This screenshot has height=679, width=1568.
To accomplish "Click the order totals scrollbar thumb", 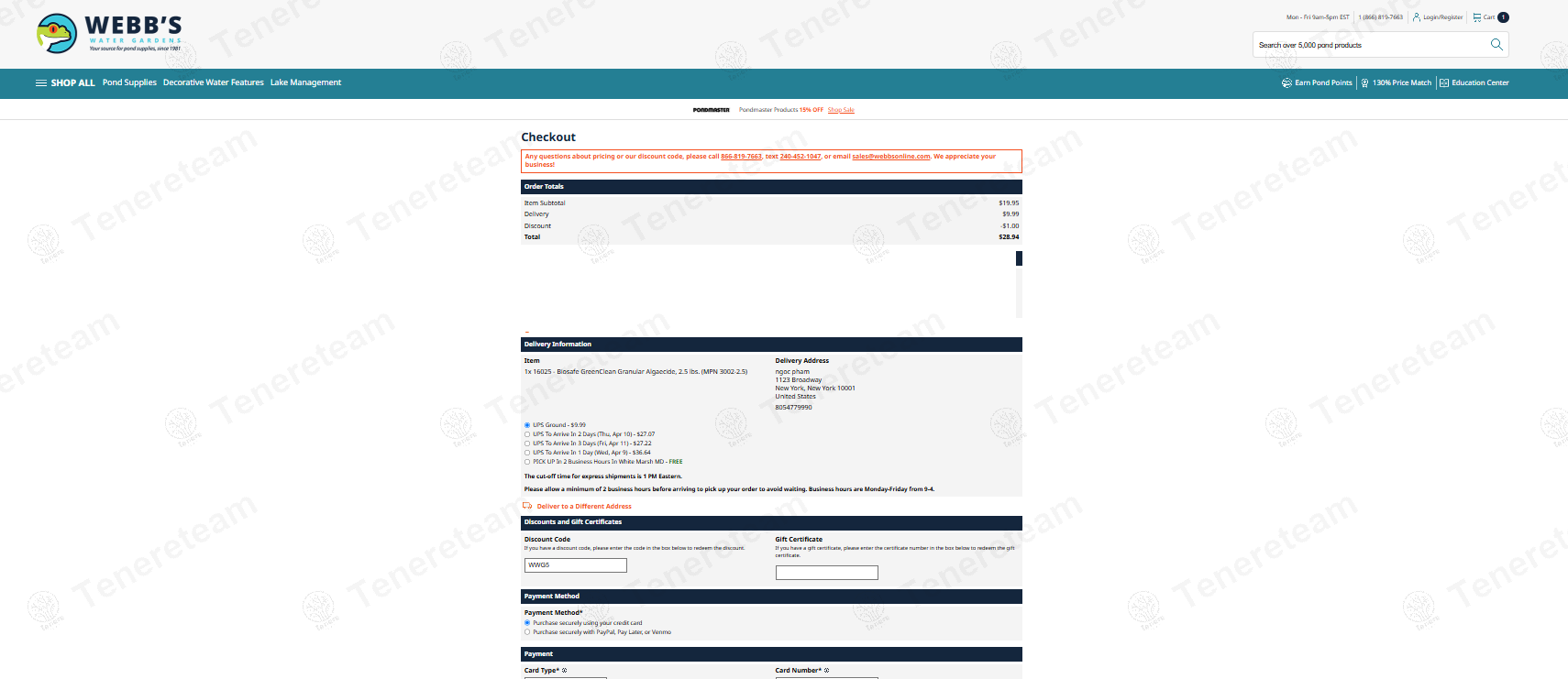I will [1019, 258].
